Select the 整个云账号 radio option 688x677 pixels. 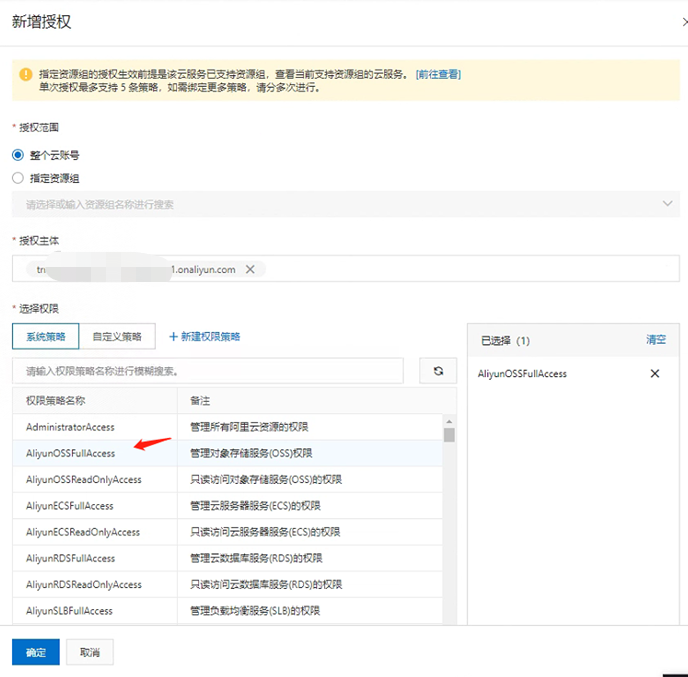coord(18,155)
